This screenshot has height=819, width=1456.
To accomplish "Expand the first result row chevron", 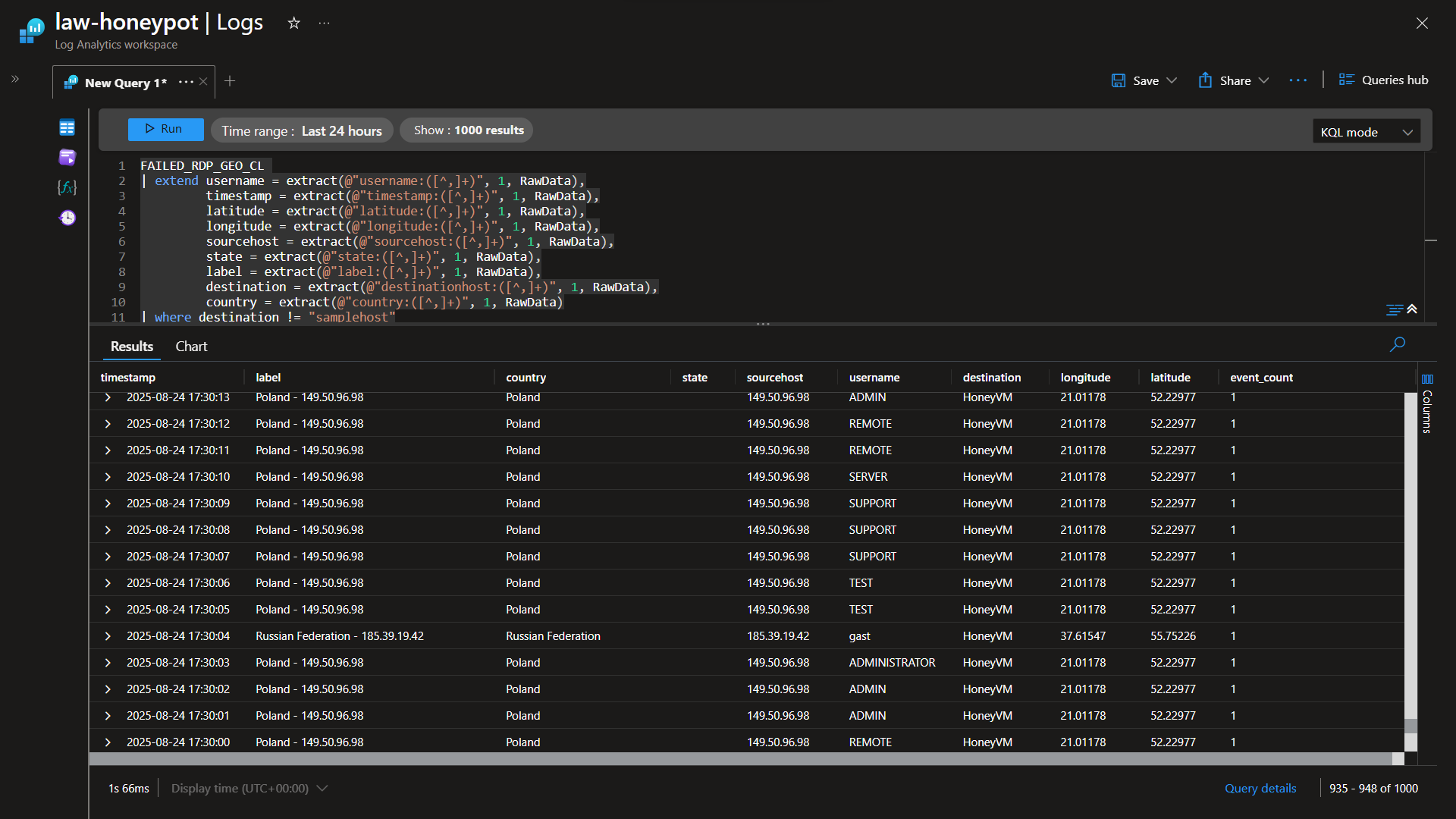I will [107, 397].
